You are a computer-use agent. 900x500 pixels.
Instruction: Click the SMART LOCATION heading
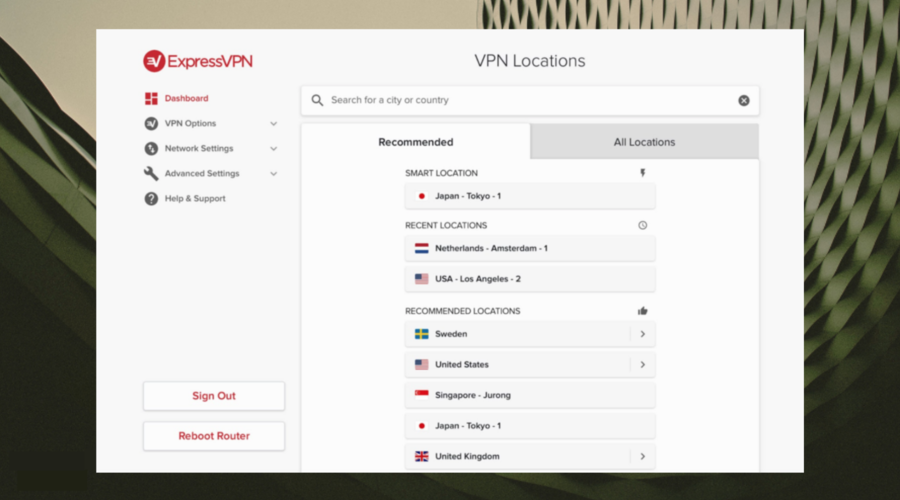click(x=441, y=173)
